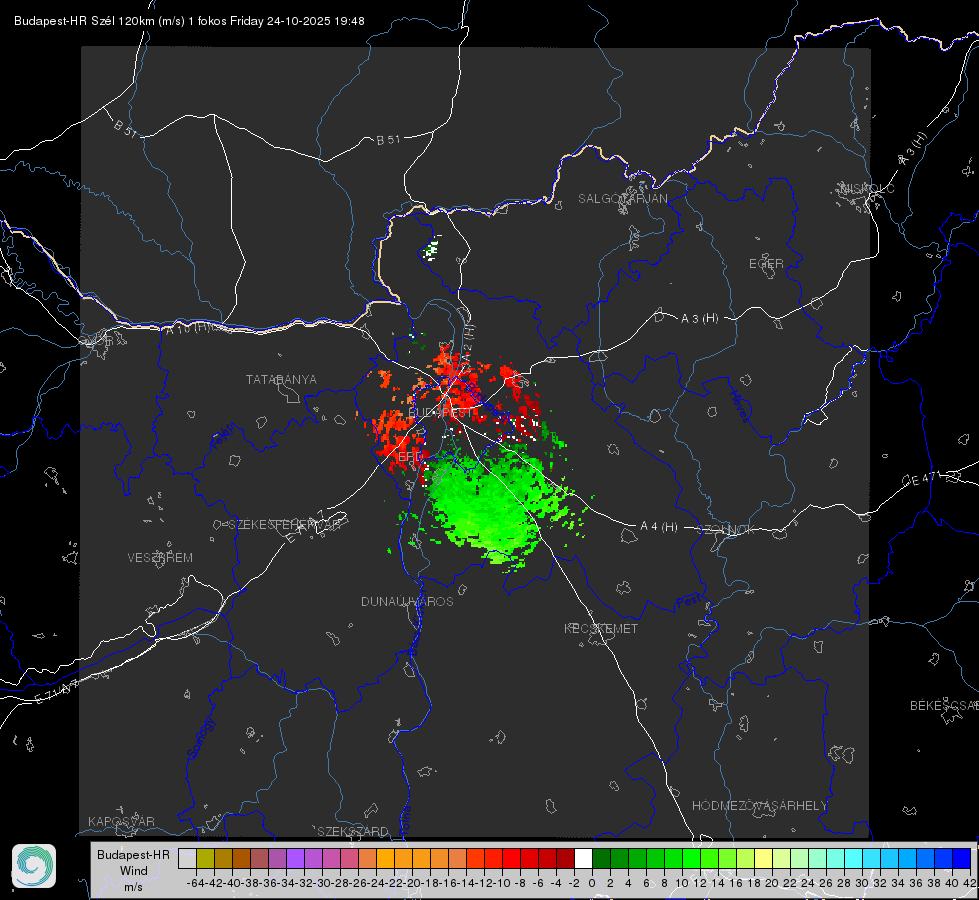Pick the olive legend swatch above -64
Viewport: 979px width, 900px height.
205,859
